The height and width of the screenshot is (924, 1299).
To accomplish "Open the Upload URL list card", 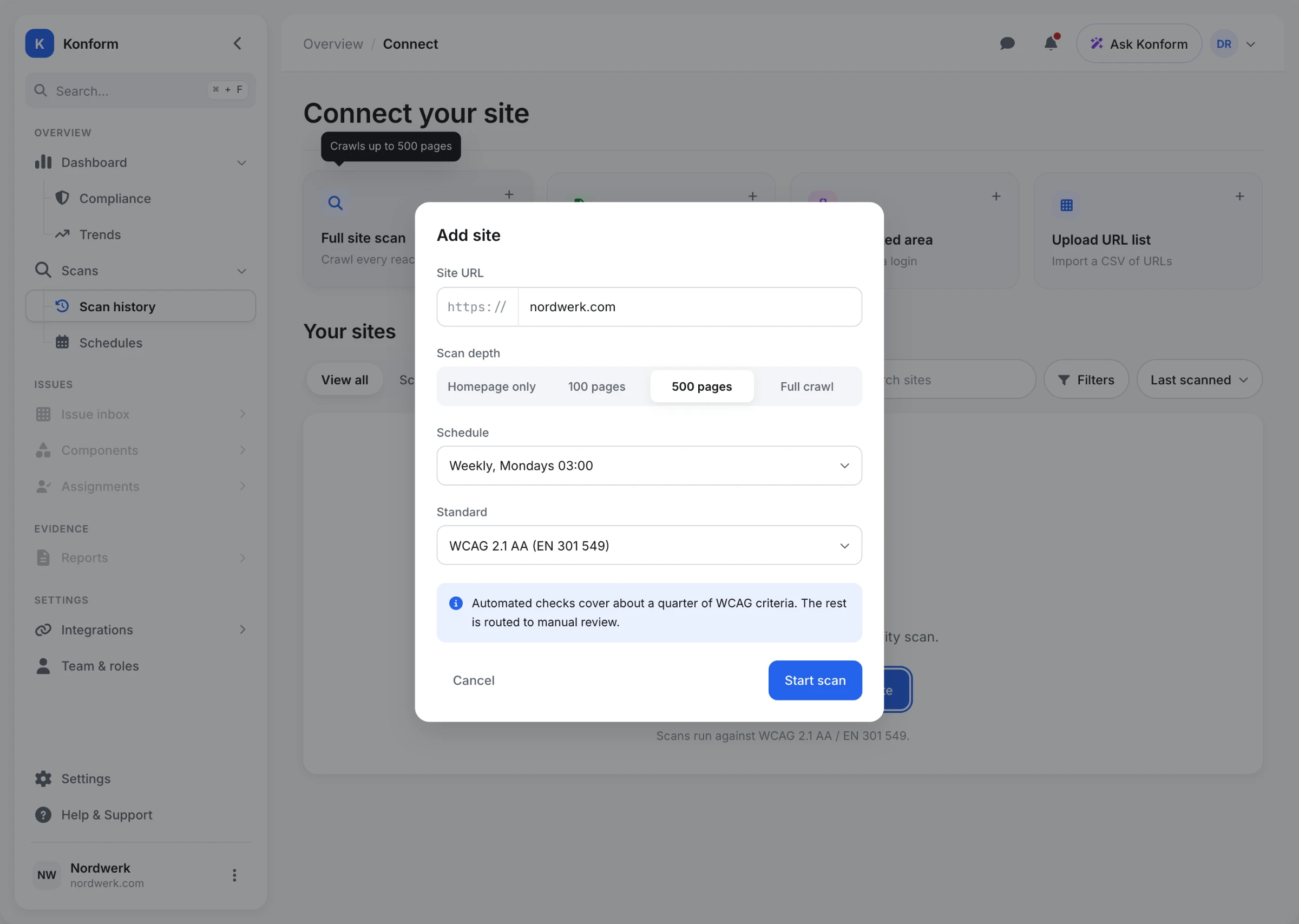I will click(1147, 231).
